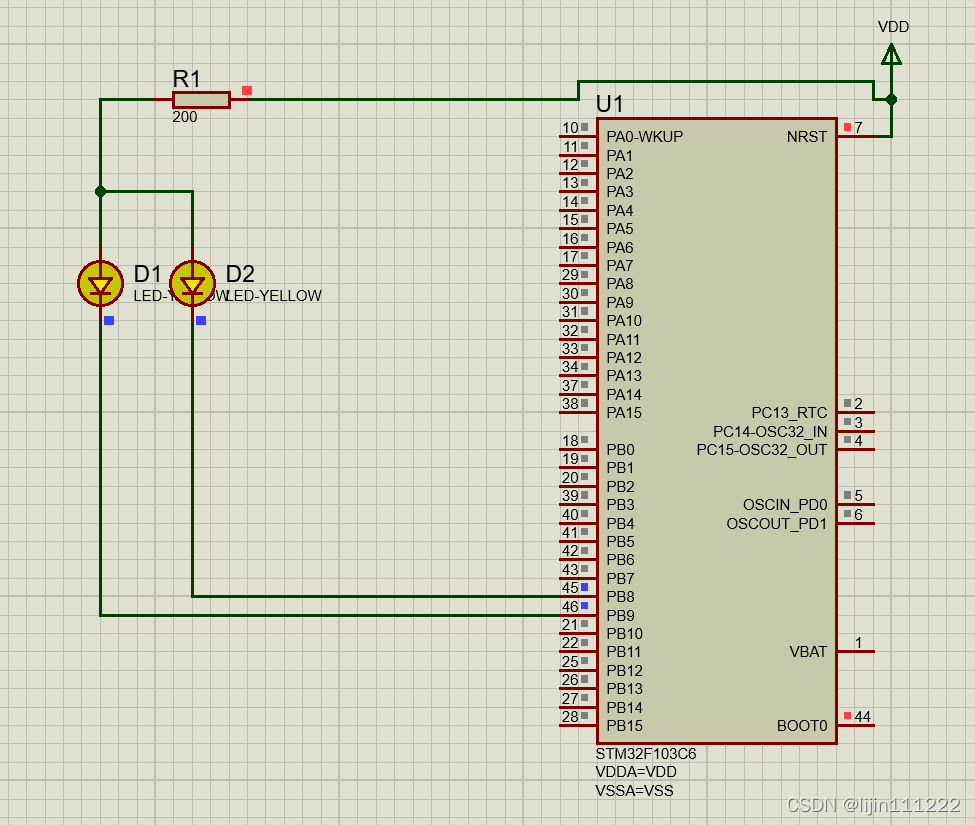Viewport: 975px width, 825px height.
Task: Click the PC14-OSC32_IN pin label
Action: tap(770, 431)
